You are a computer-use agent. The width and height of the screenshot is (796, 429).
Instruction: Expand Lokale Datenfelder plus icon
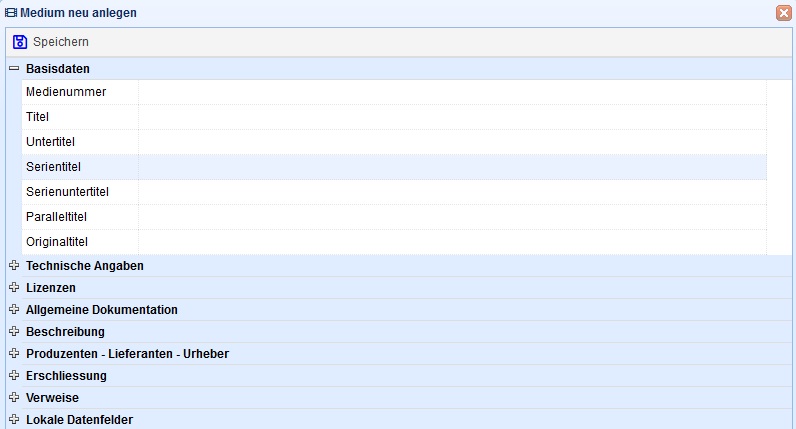click(x=14, y=419)
